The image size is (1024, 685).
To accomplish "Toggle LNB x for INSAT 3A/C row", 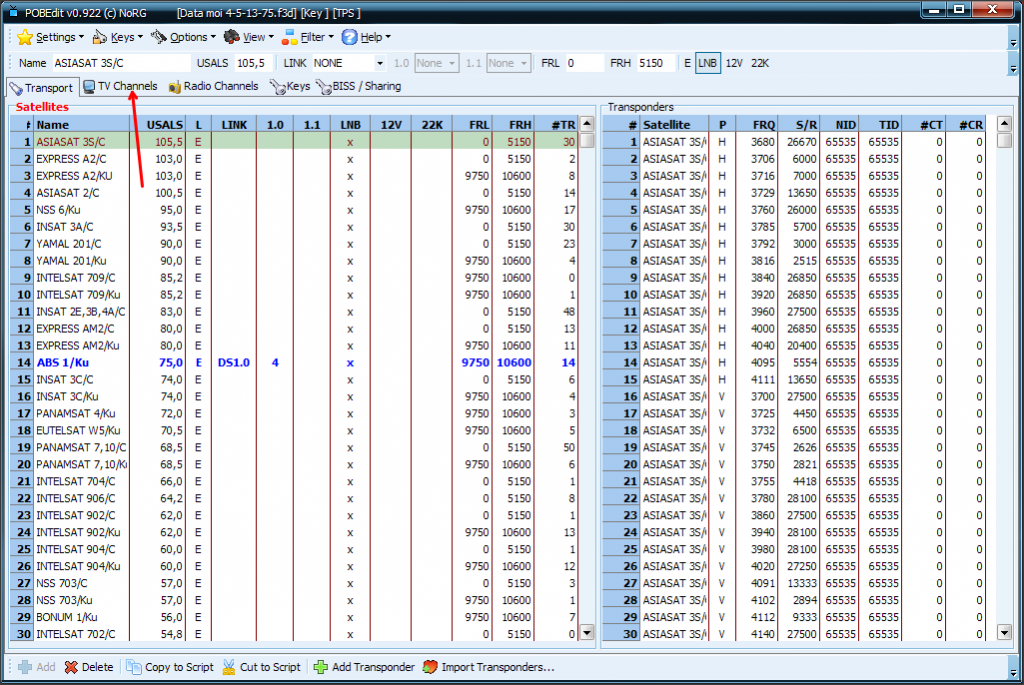I will pyautogui.click(x=350, y=227).
